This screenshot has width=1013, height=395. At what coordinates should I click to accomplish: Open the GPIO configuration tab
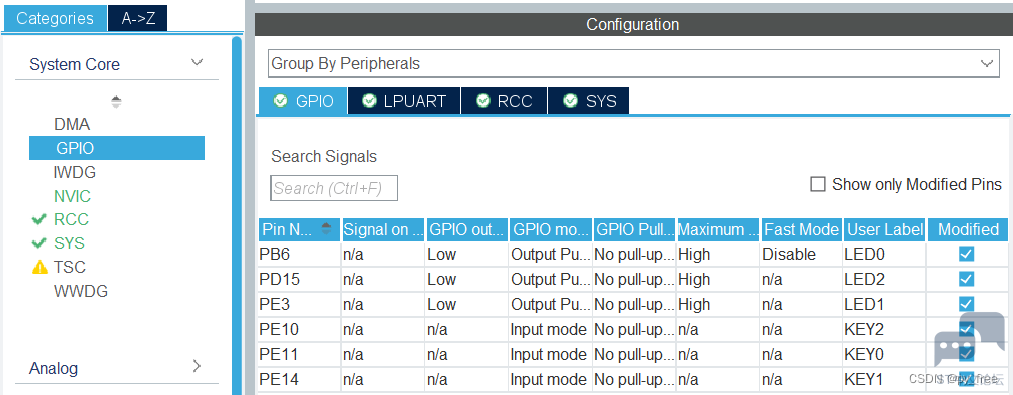[302, 101]
